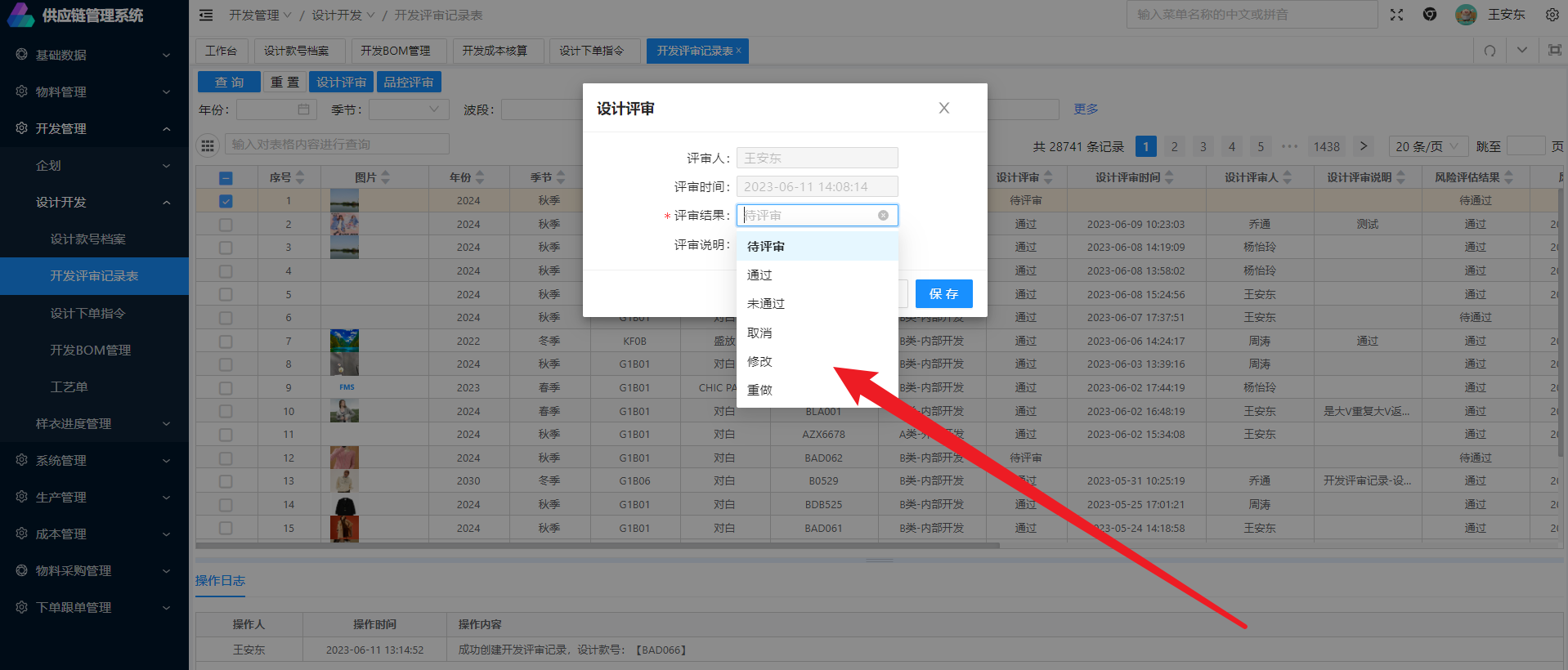Click the 保存 button
The height and width of the screenshot is (670, 1568).
[x=943, y=294]
